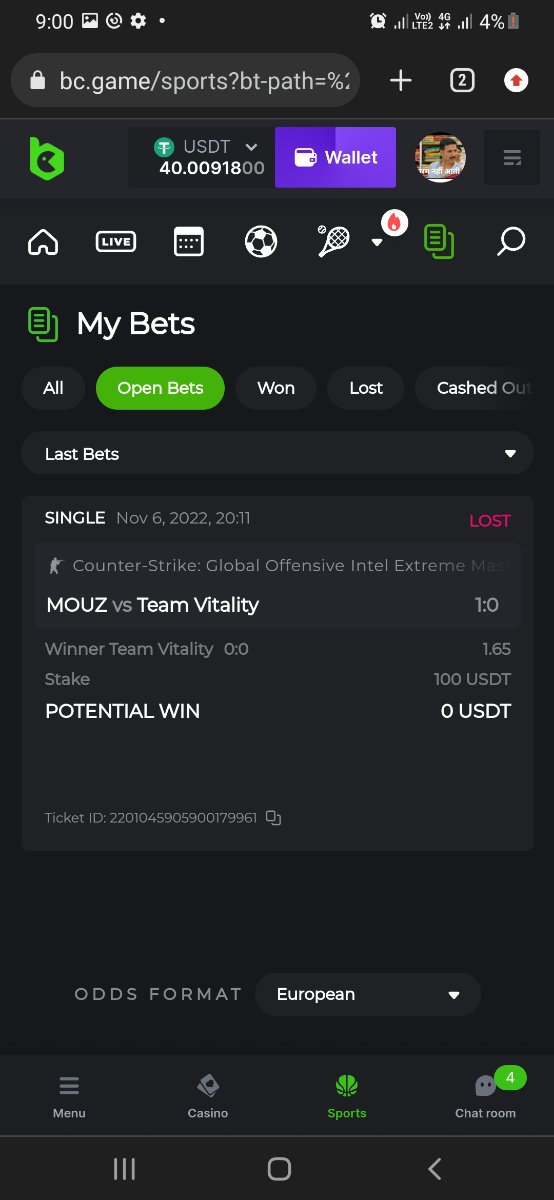This screenshot has height=1200, width=554.
Task: Click the BC.Game green logo
Action: [x=46, y=158]
